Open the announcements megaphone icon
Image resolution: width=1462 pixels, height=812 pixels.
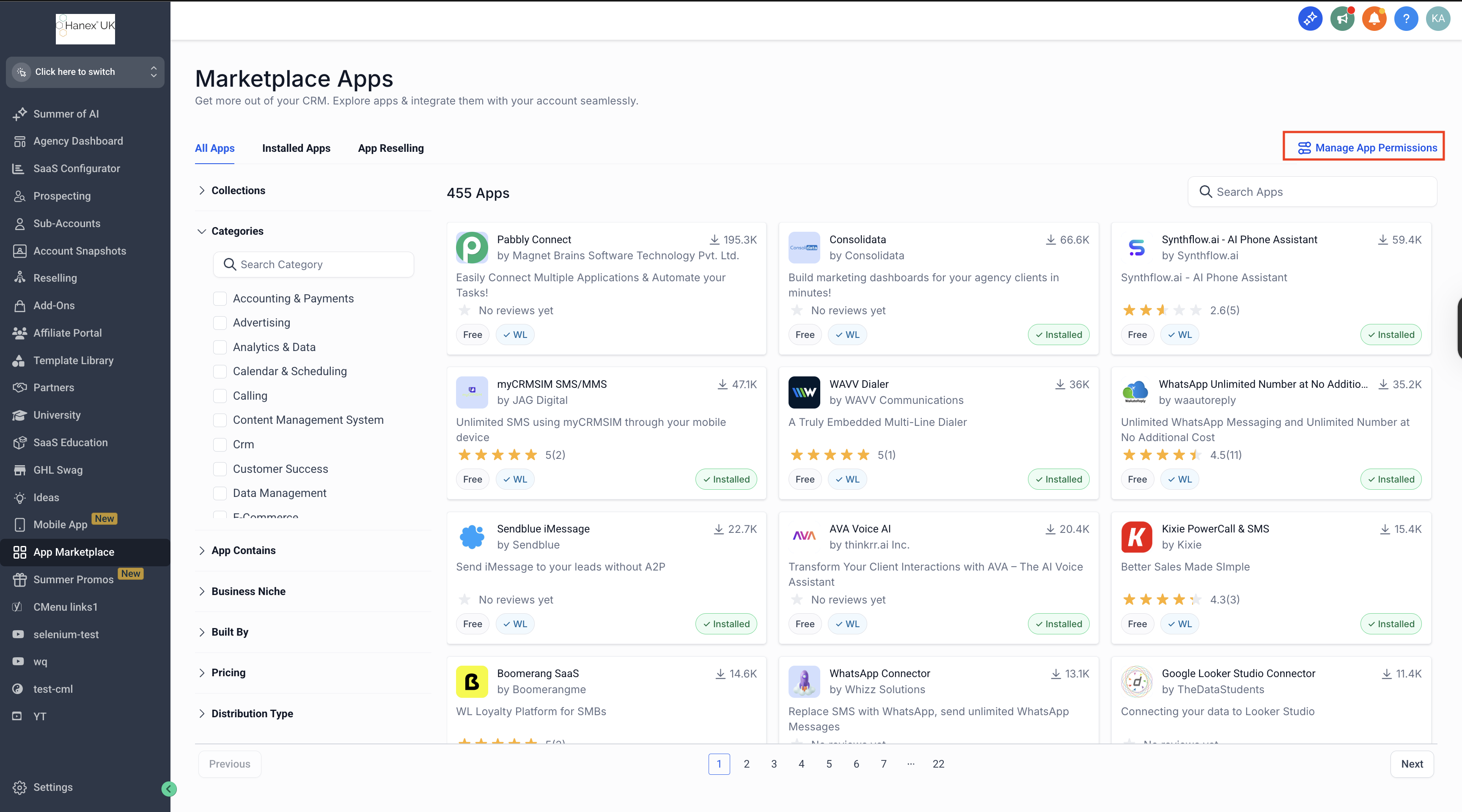1342,19
